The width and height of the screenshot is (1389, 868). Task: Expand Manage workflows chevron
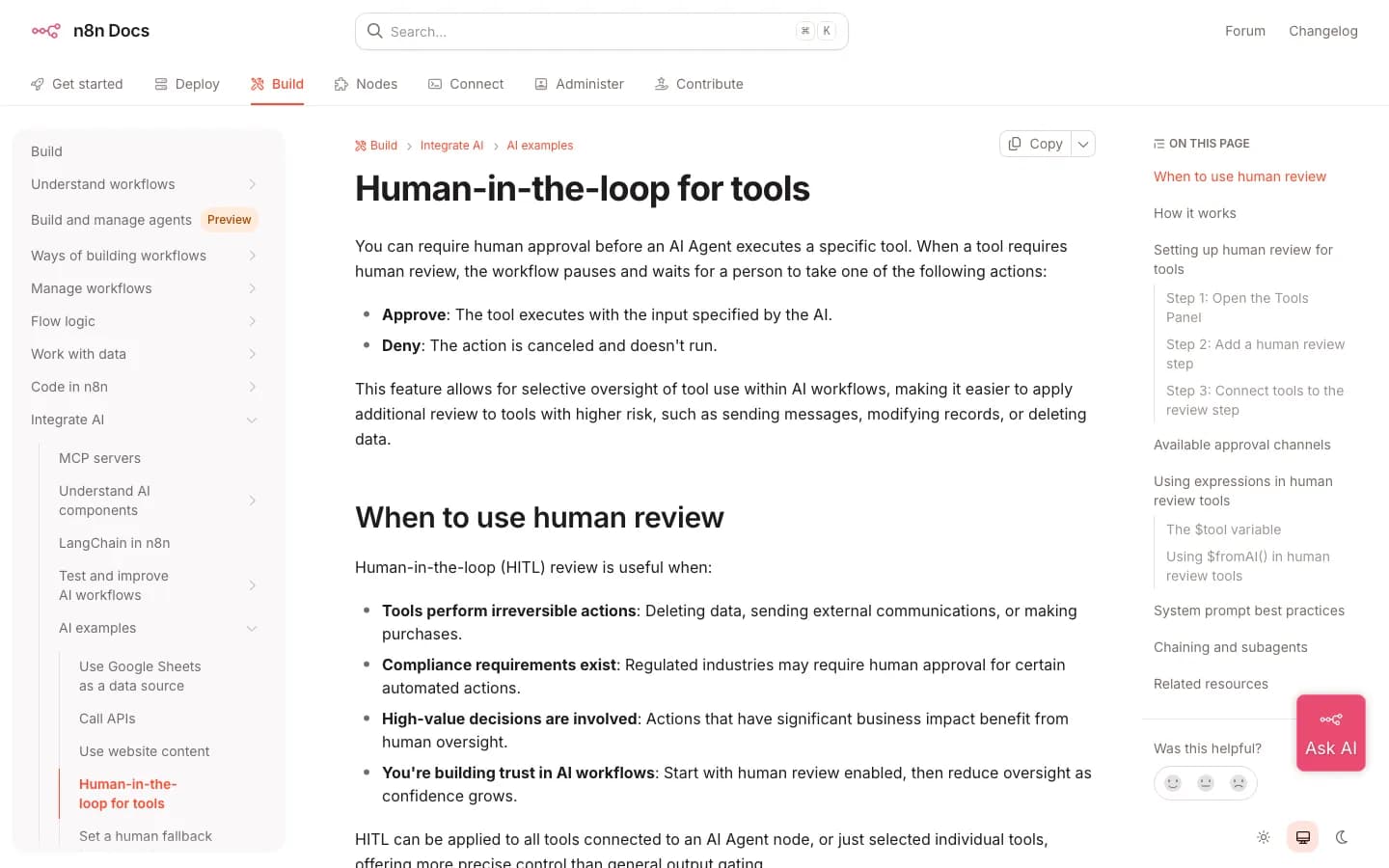[x=253, y=288]
